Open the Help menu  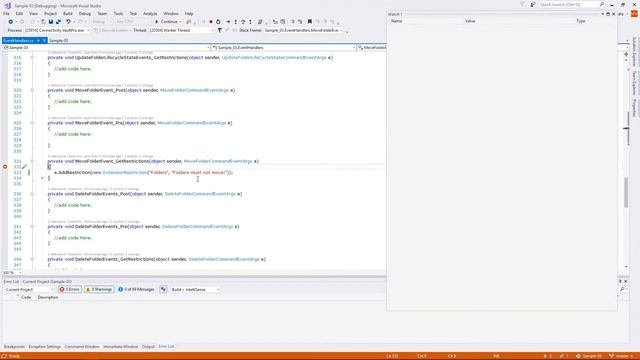pos(189,13)
